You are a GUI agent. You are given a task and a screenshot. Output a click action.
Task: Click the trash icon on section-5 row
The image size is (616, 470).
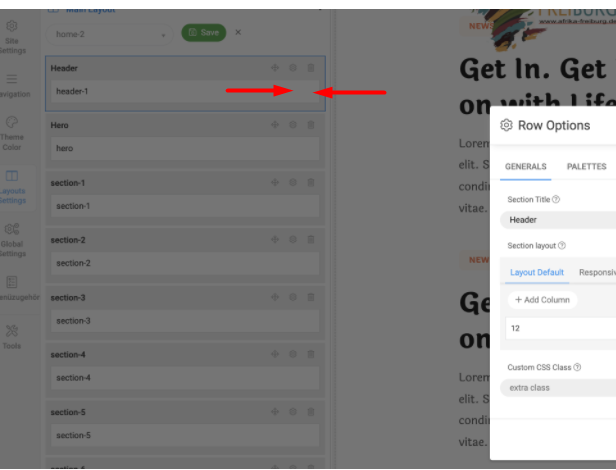pos(311,412)
